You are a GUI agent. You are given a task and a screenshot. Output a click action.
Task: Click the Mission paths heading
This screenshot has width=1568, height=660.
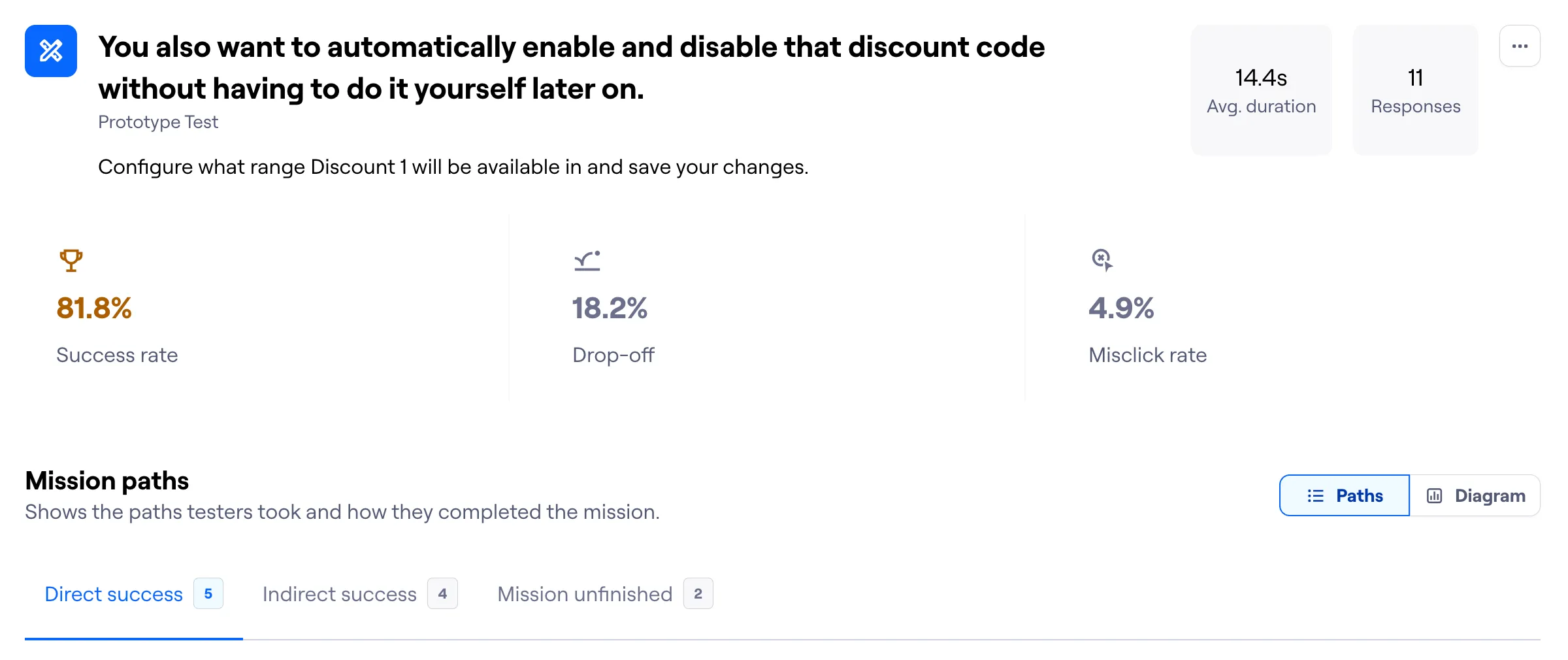(x=107, y=481)
